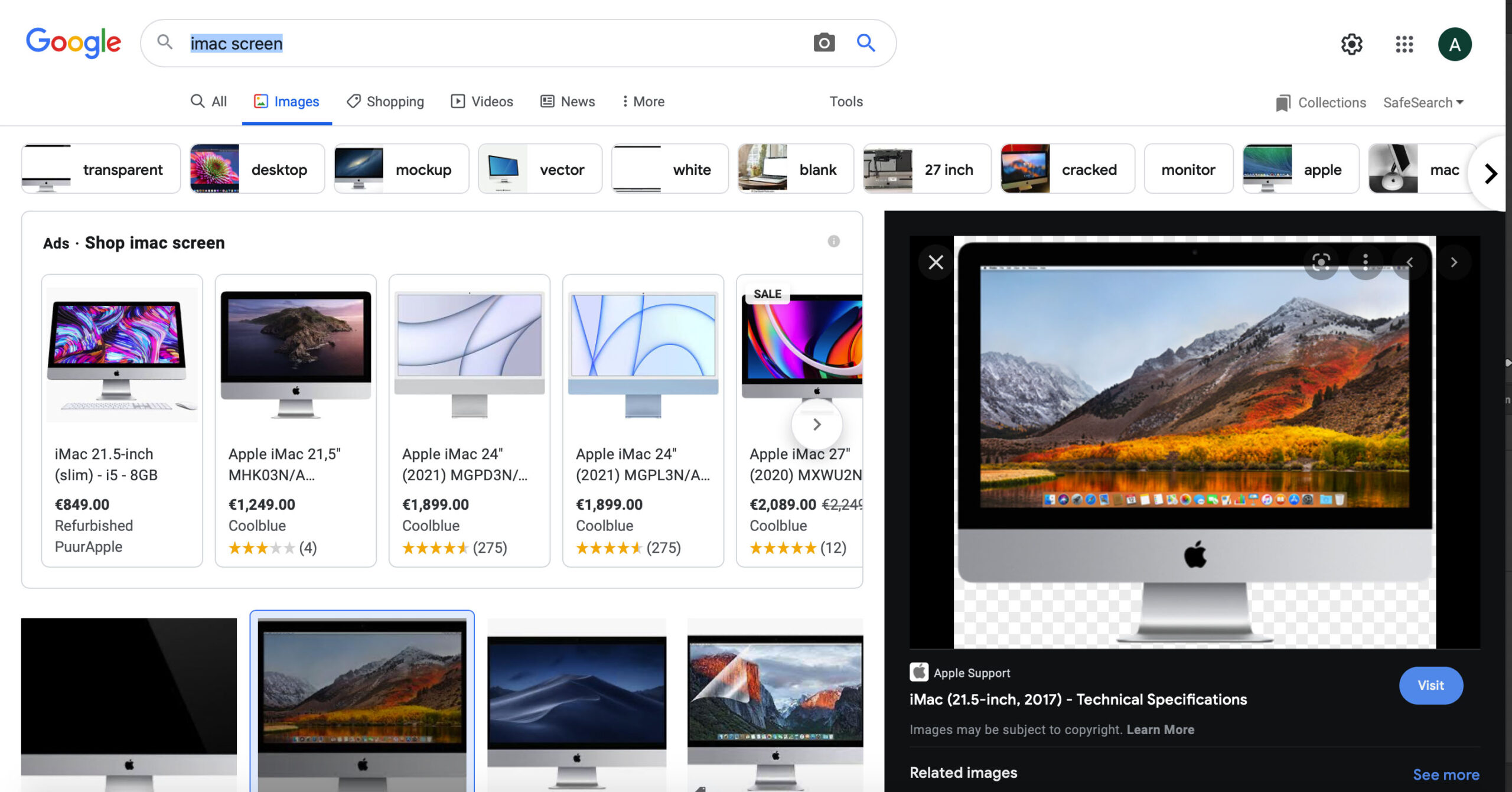This screenshot has width=1512, height=792.
Task: Click the Collections bookmark icon
Action: click(x=1283, y=103)
